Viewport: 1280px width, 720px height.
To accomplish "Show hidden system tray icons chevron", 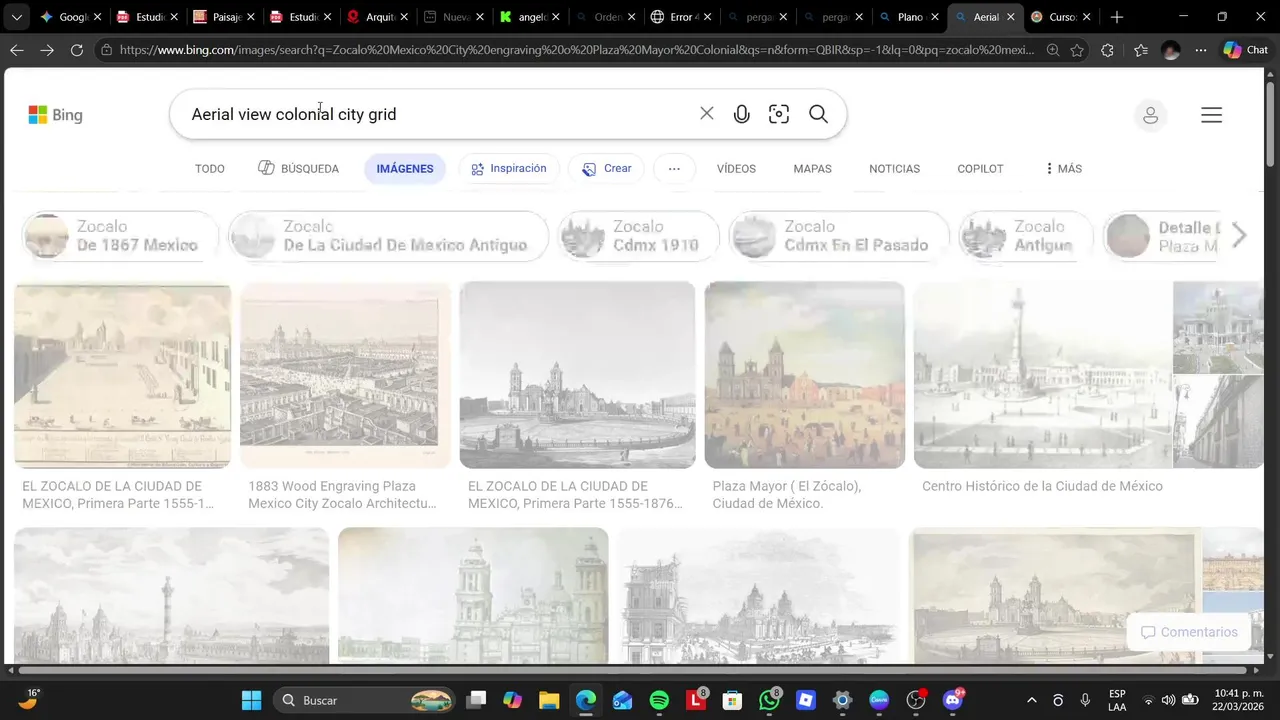I will pos(1031,700).
